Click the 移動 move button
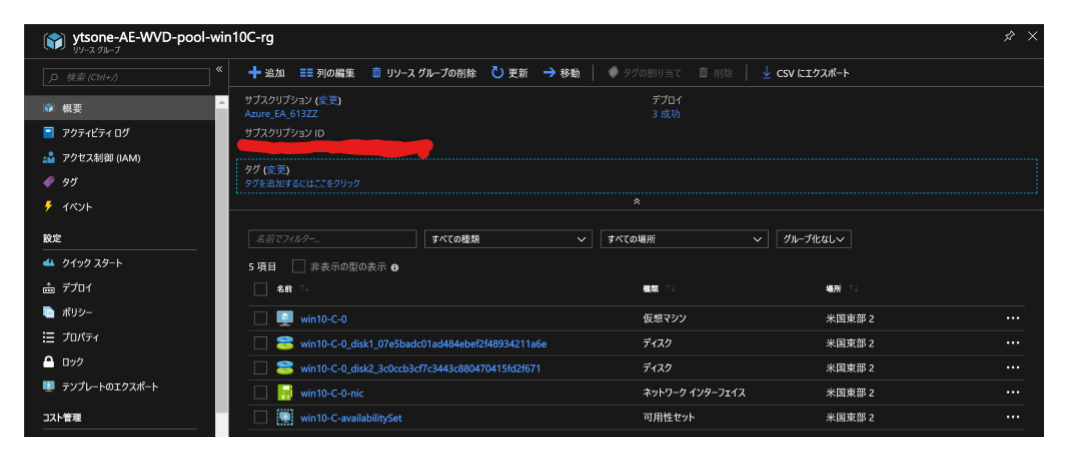Image resolution: width=1074 pixels, height=467 pixels. click(562, 73)
